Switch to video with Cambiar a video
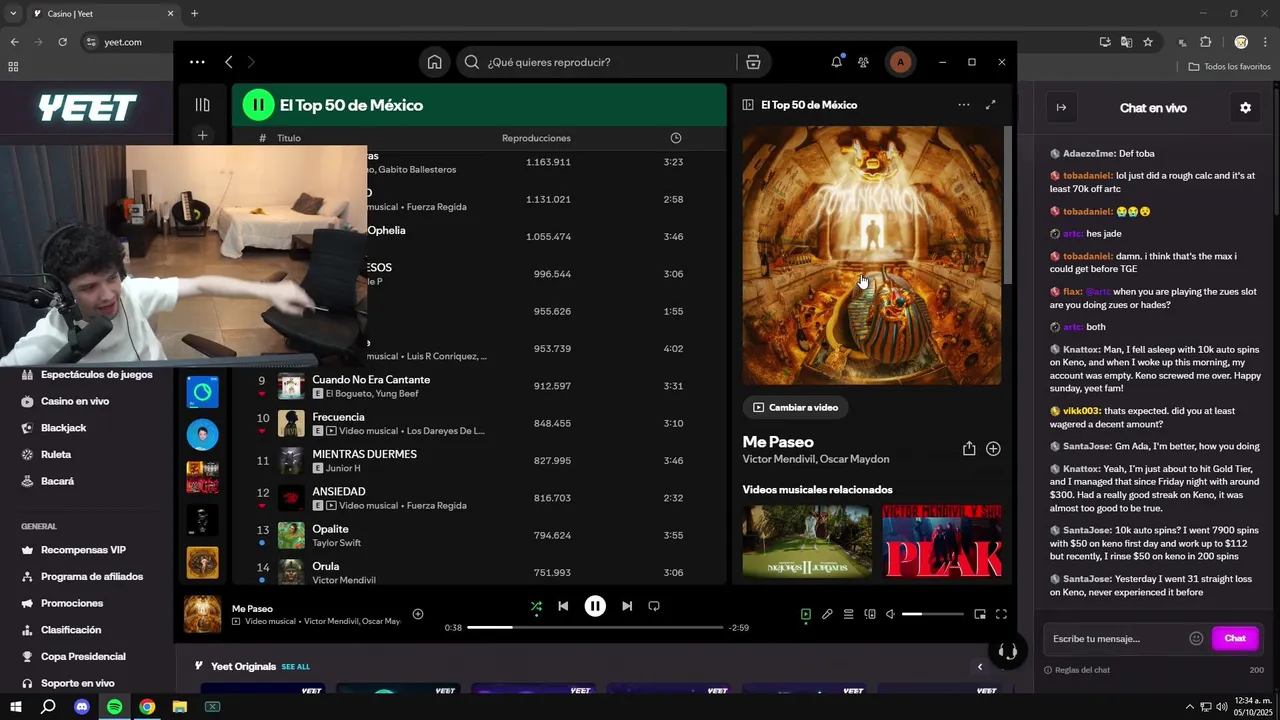 click(796, 407)
